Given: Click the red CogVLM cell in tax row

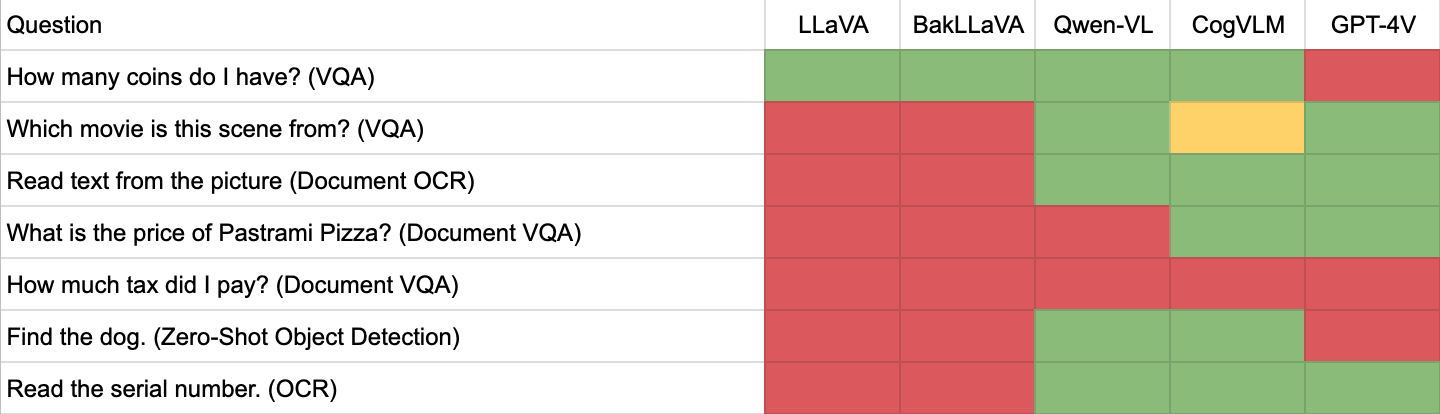Looking at the screenshot, I should (x=1238, y=284).
